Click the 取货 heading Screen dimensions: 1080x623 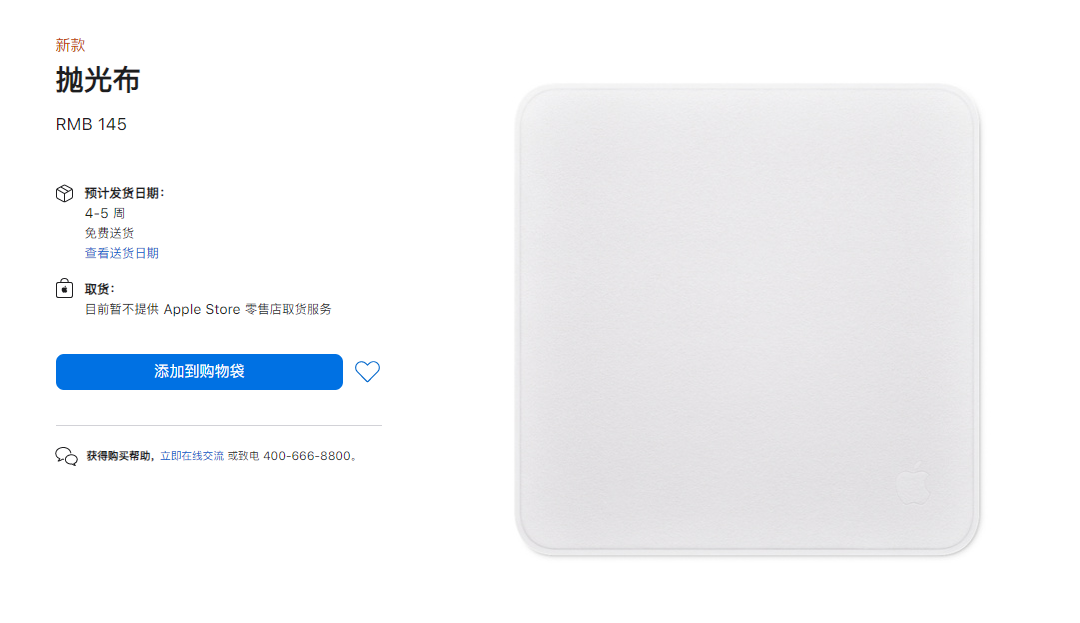(99, 289)
